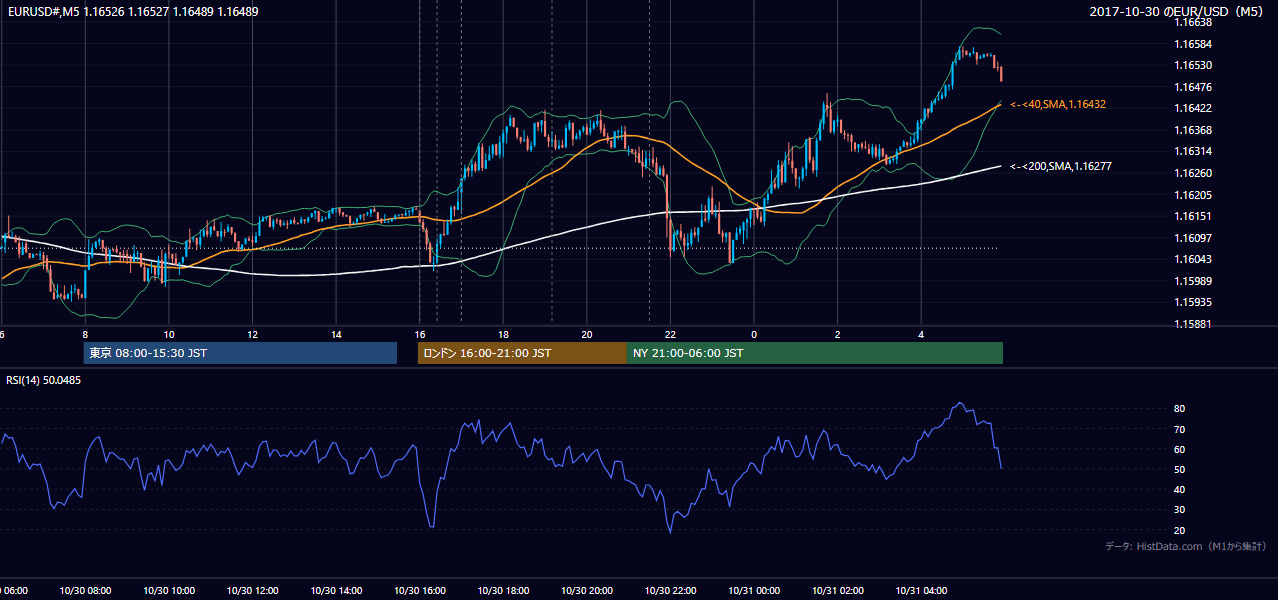
Task: Click hour tick 10 under the price chart
Action: coord(169,334)
